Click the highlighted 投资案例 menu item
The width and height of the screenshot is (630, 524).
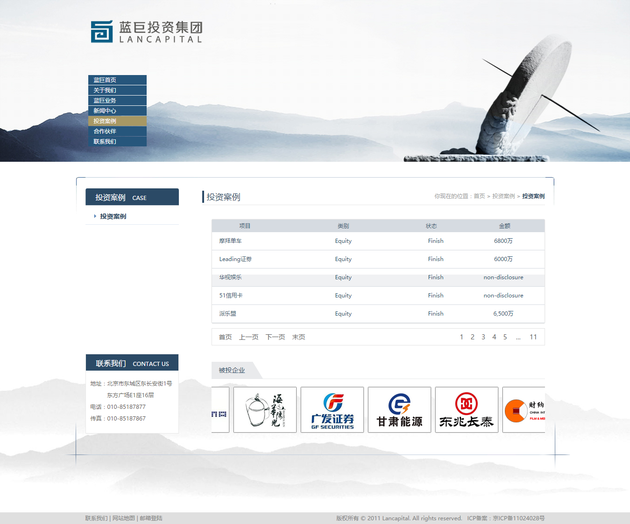tap(105, 121)
